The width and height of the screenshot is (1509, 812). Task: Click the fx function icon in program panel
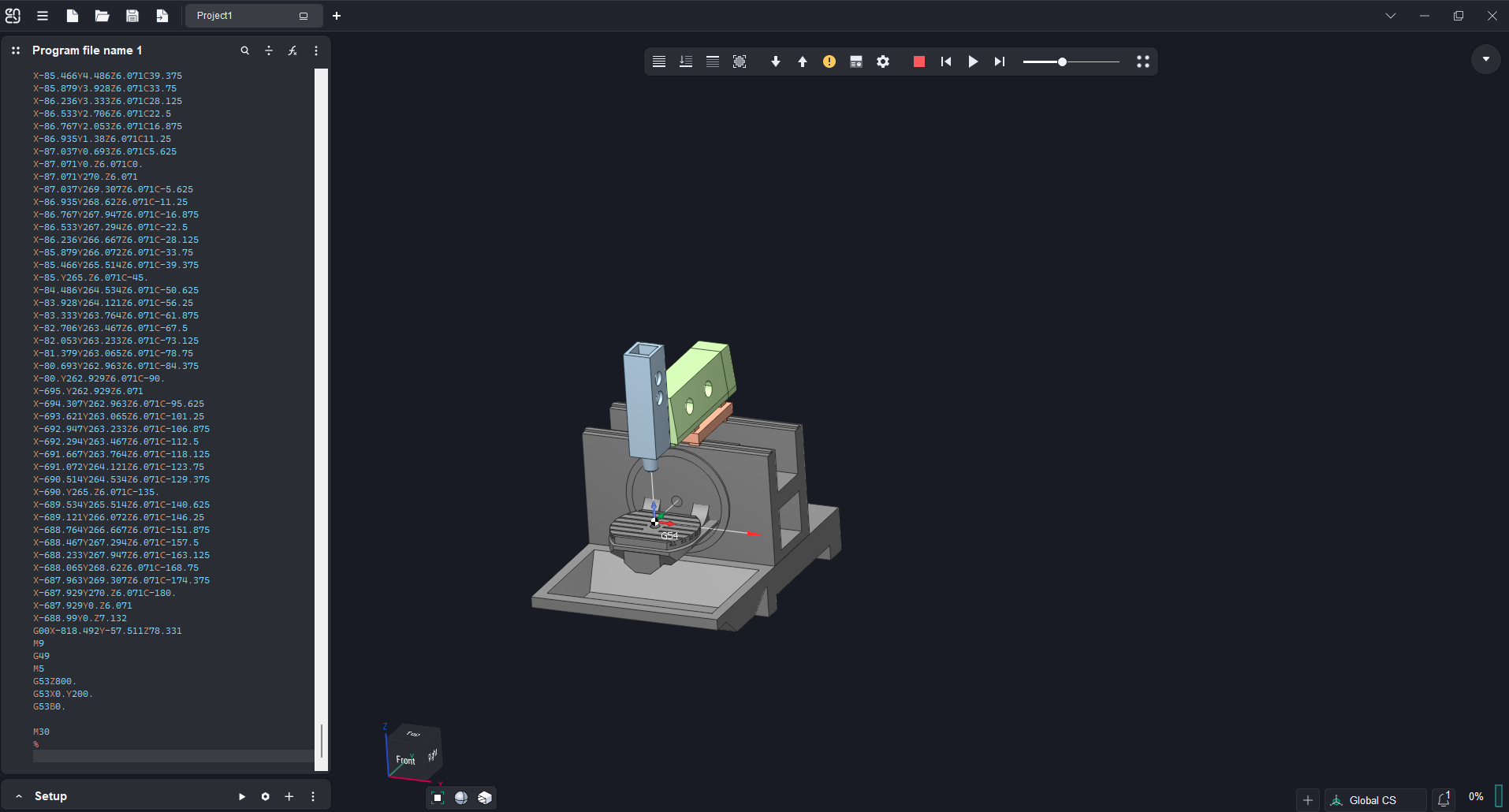(292, 50)
